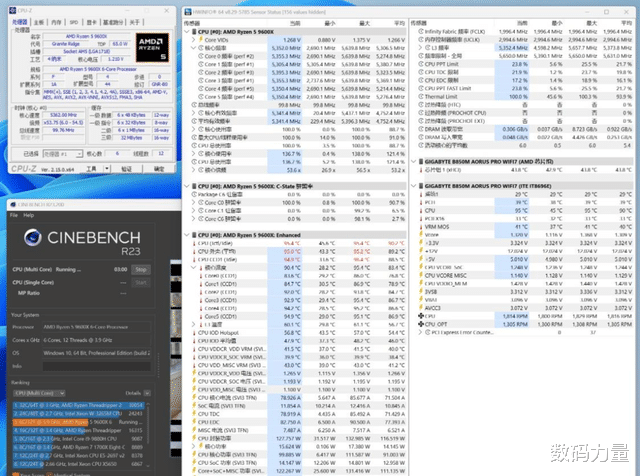Switch to the 主板 tab in CPU-Z

coord(38,22)
